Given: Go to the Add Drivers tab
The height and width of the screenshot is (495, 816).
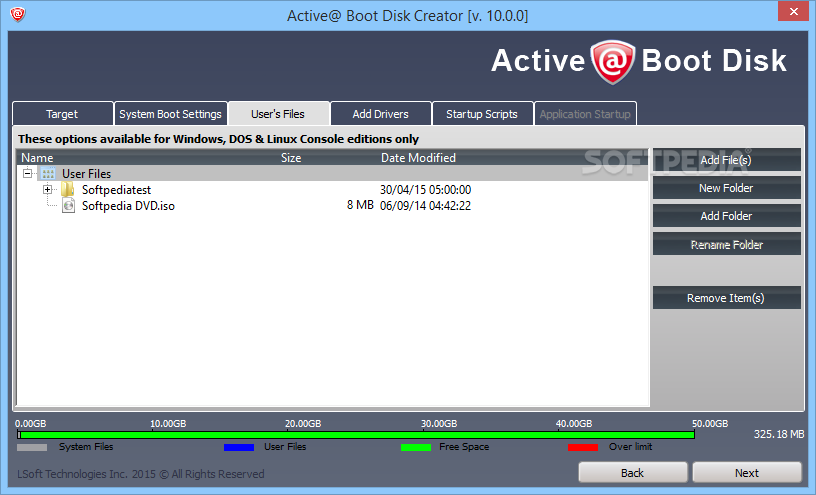Looking at the screenshot, I should 380,113.
